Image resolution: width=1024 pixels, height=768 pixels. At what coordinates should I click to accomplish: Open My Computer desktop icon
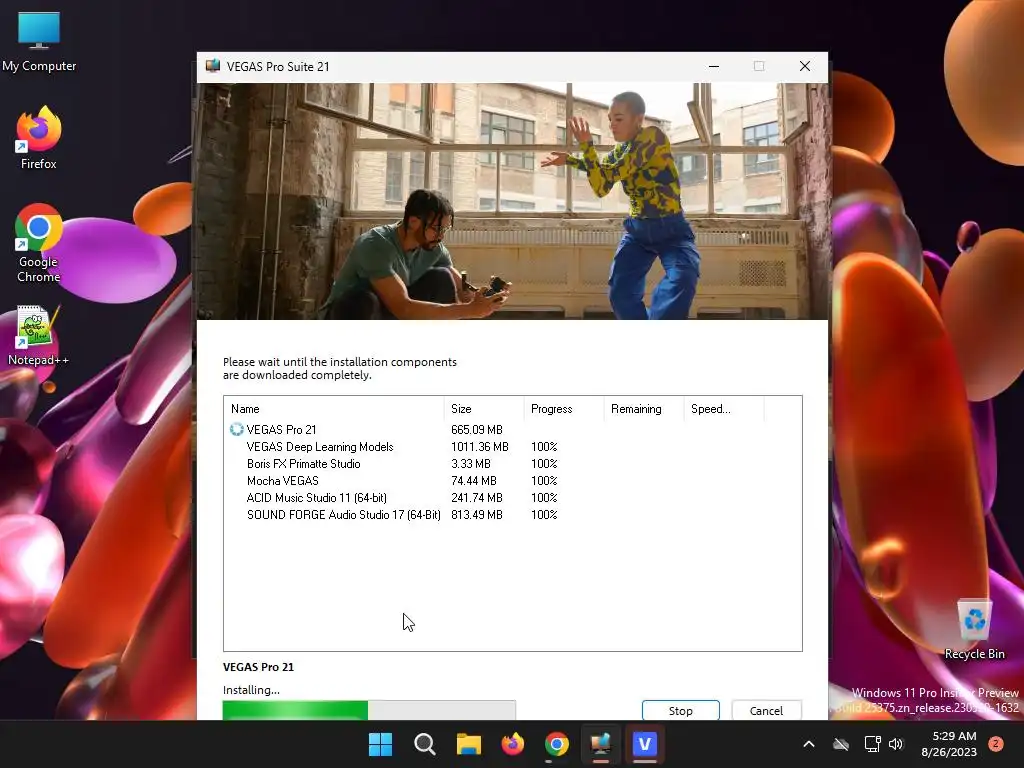tap(39, 42)
